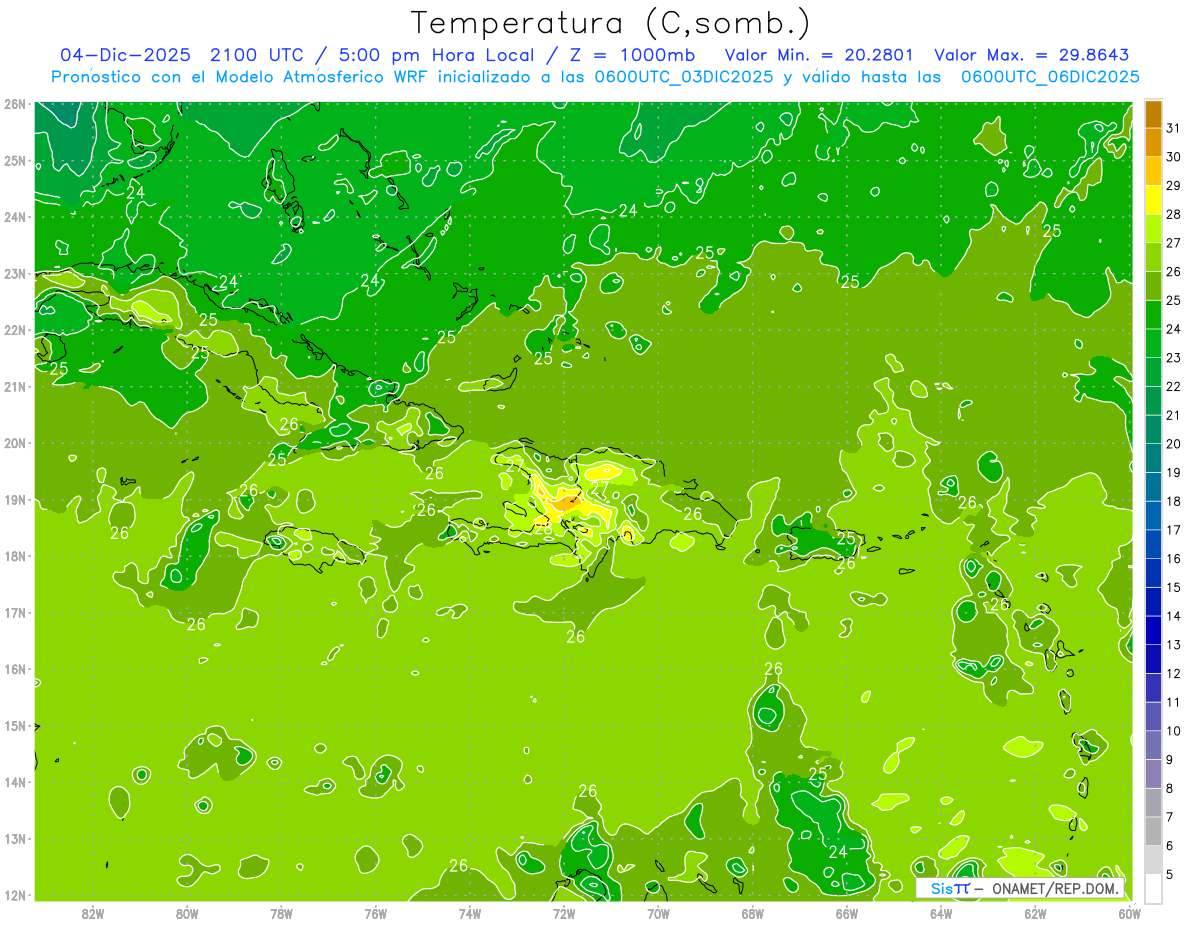Click the '60W' longitude axis label
Image resolution: width=1200 pixels, height=927 pixels.
1130,913
